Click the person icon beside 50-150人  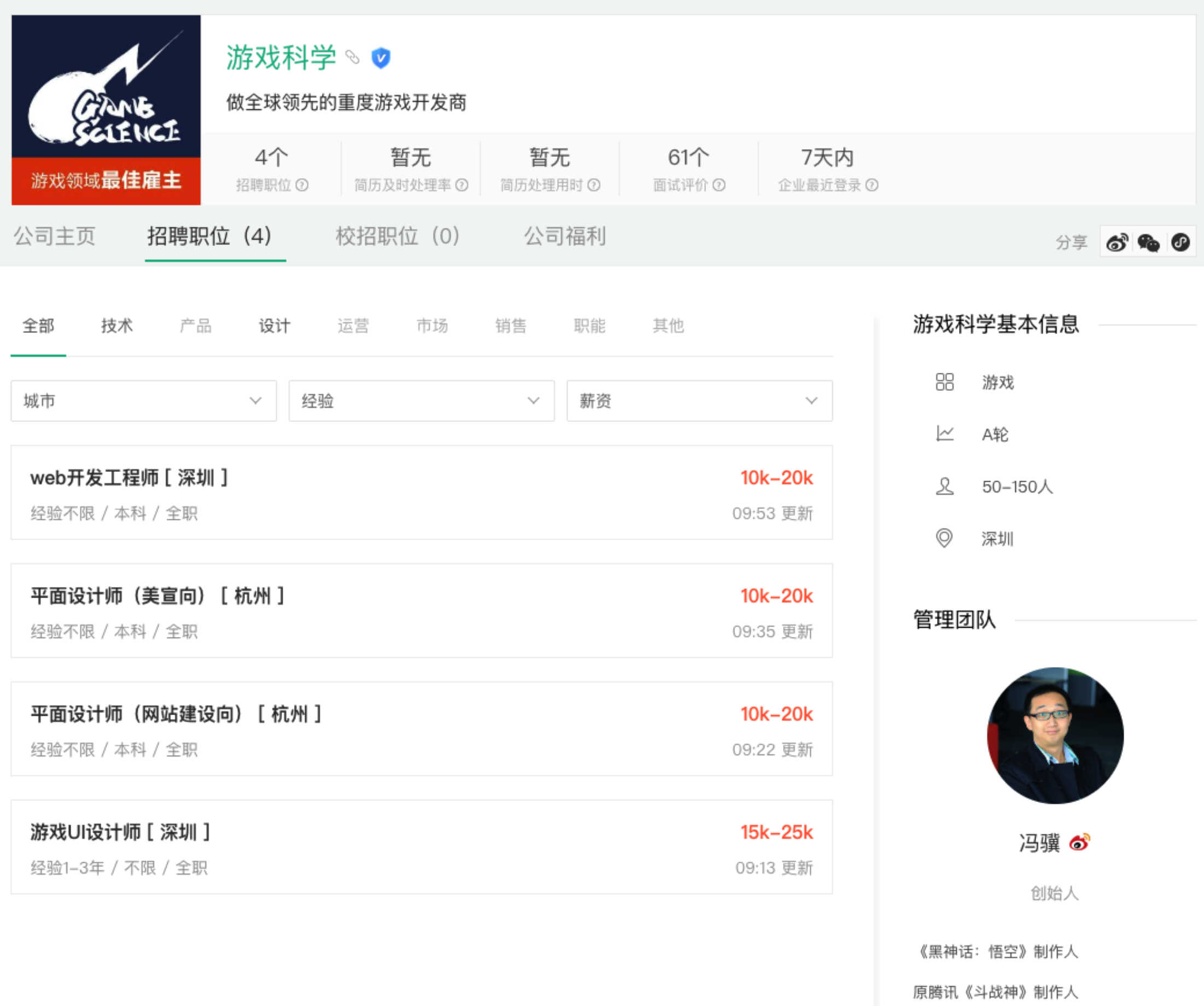tap(944, 486)
